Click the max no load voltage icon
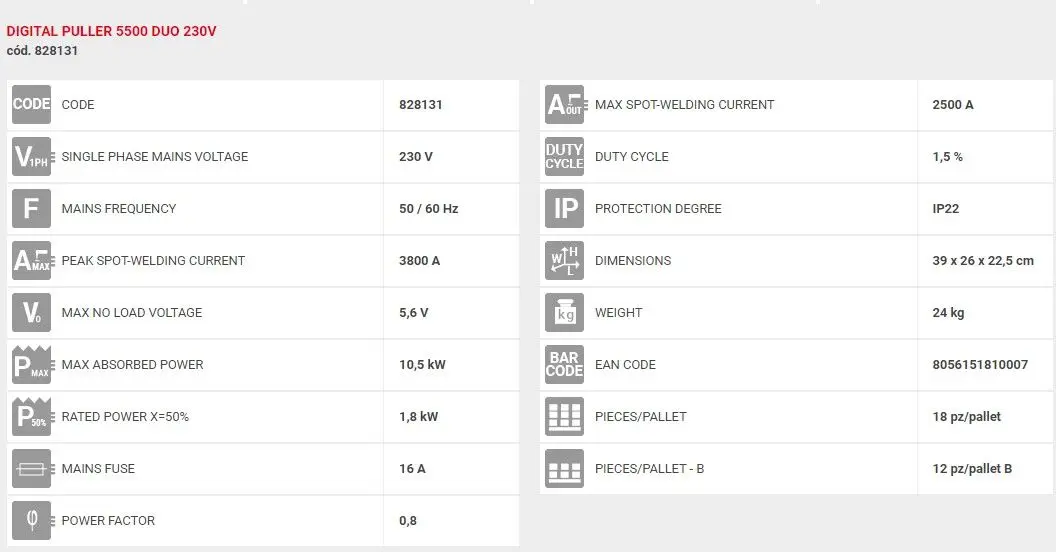The image size is (1056, 552). tap(31, 313)
